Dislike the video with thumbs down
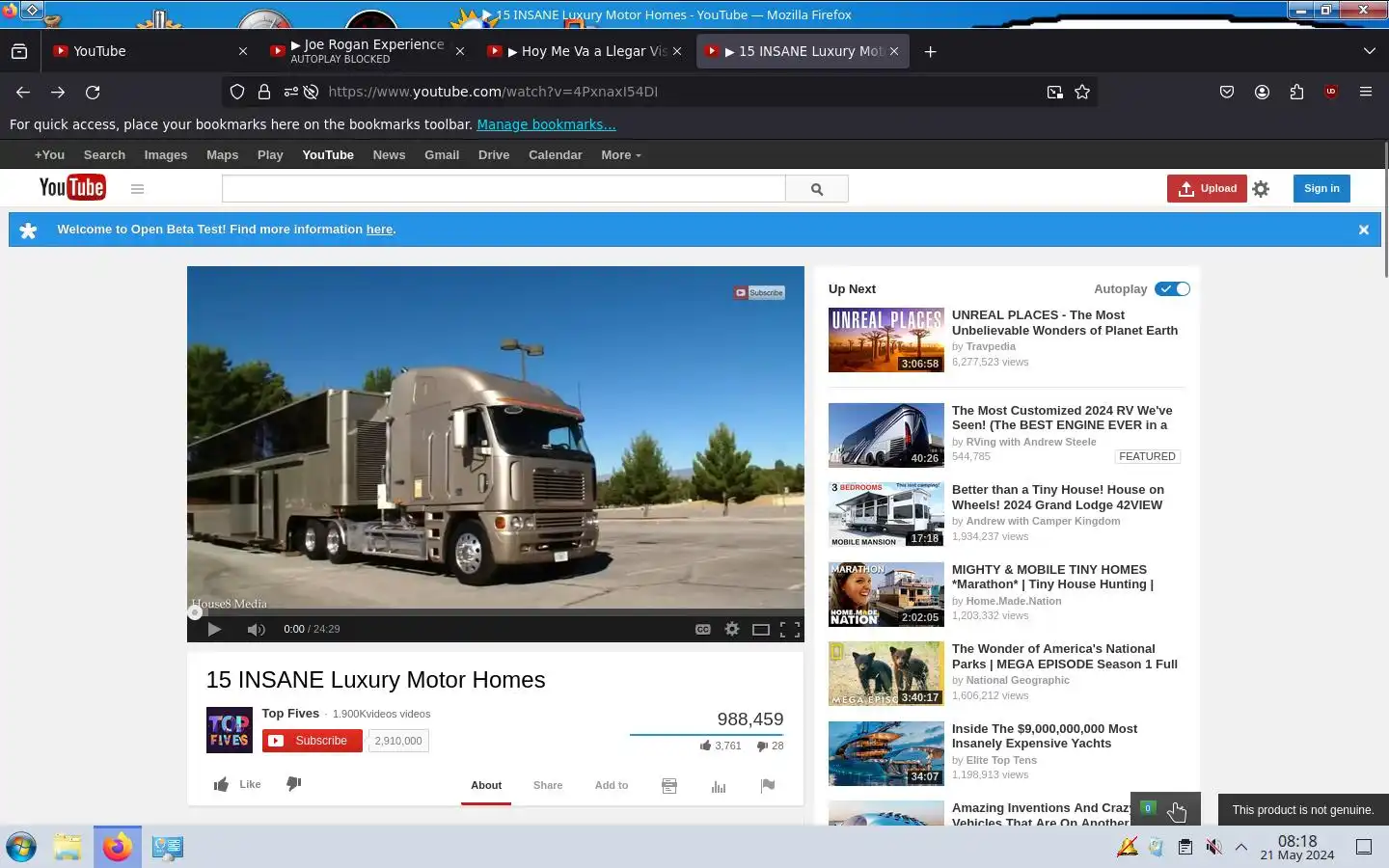Viewport: 1389px width, 868px height. (x=294, y=784)
